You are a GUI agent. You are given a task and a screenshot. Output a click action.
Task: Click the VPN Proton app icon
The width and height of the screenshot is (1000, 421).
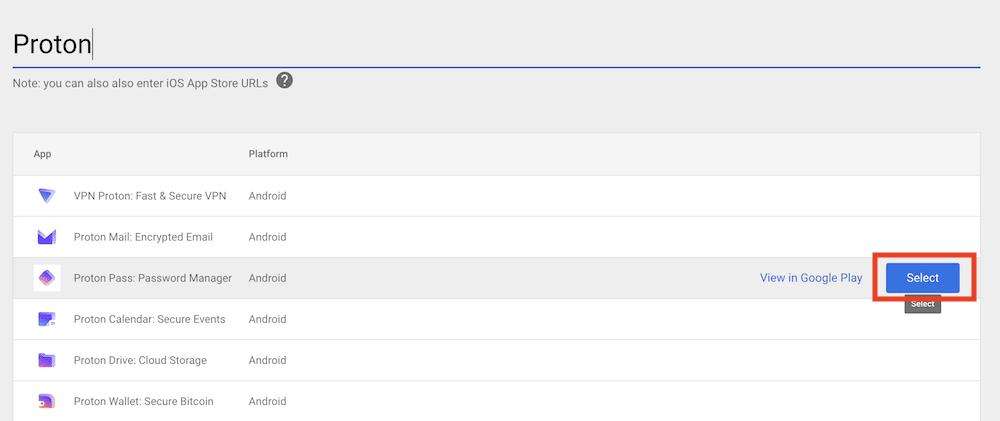tap(47, 196)
